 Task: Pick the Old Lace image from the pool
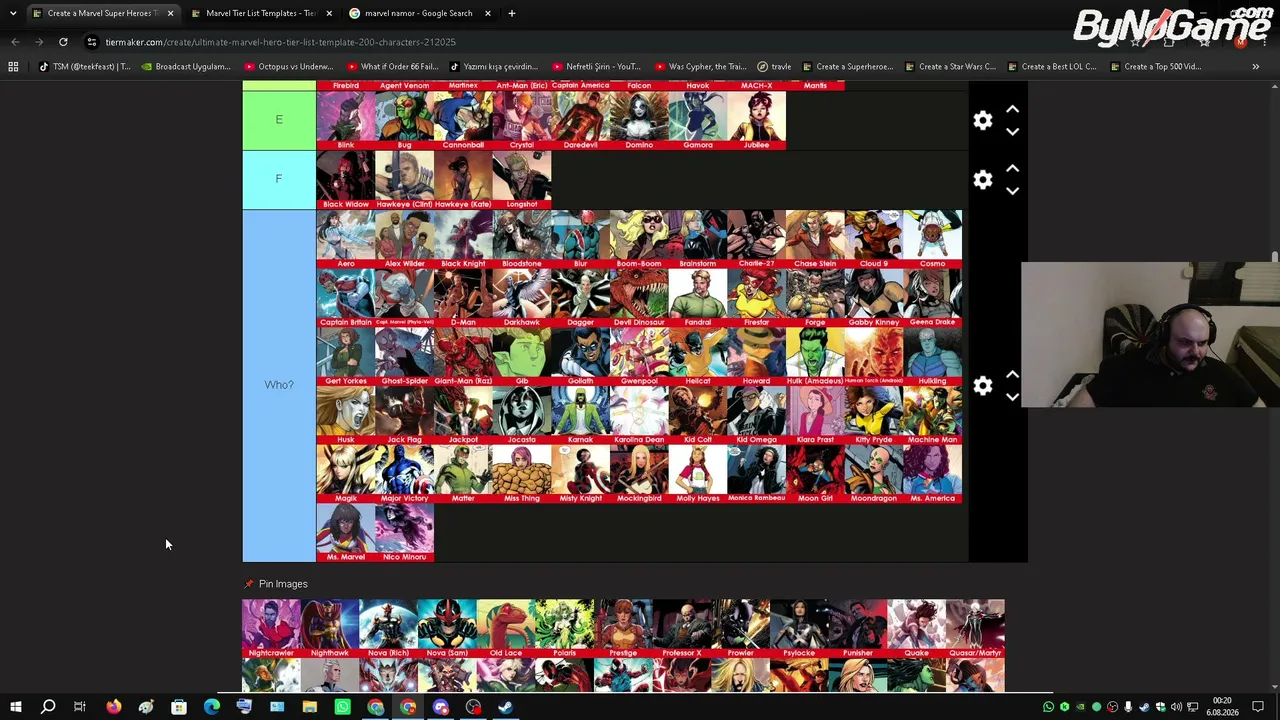click(506, 629)
